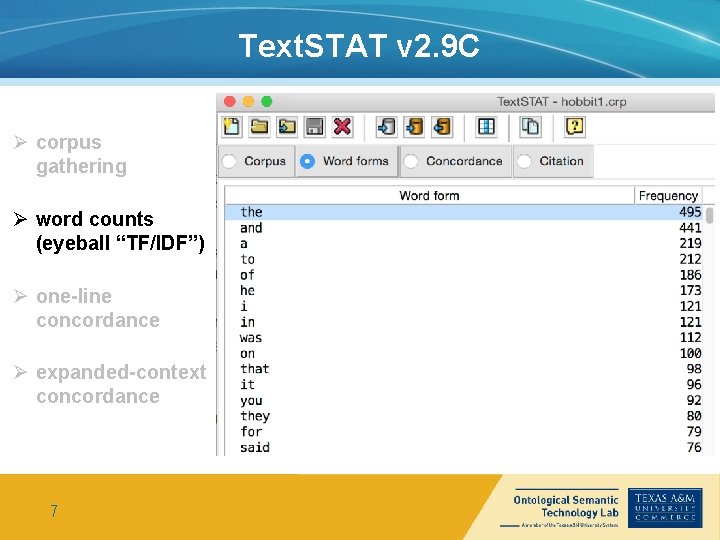Click the frequency value 79
Screen dimensions: 720x540
[694, 432]
